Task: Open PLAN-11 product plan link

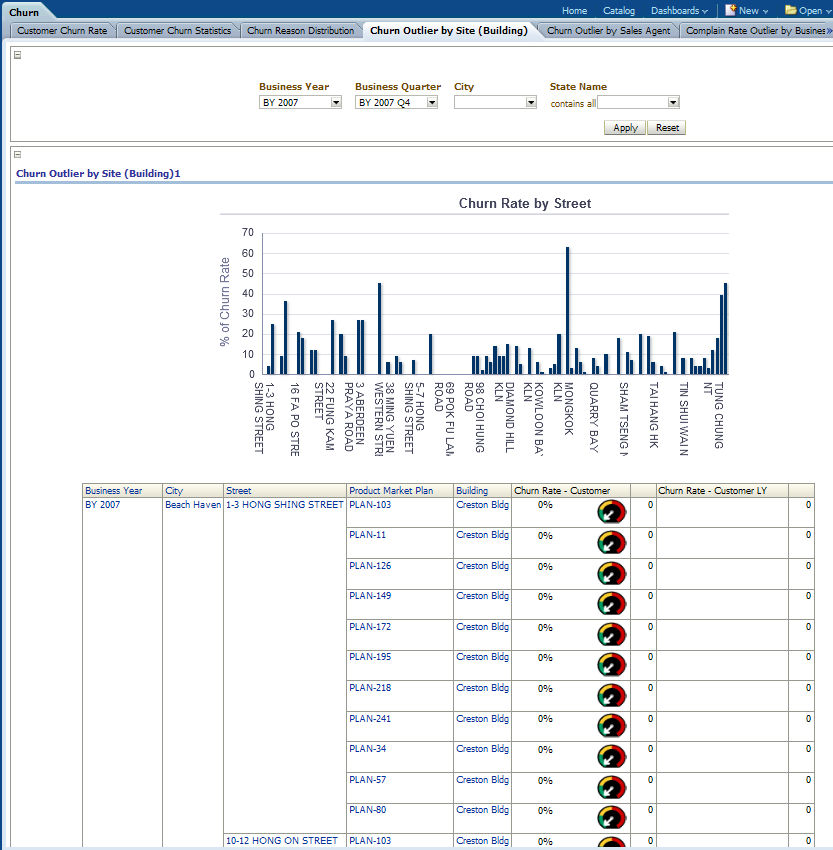Action: [367, 535]
